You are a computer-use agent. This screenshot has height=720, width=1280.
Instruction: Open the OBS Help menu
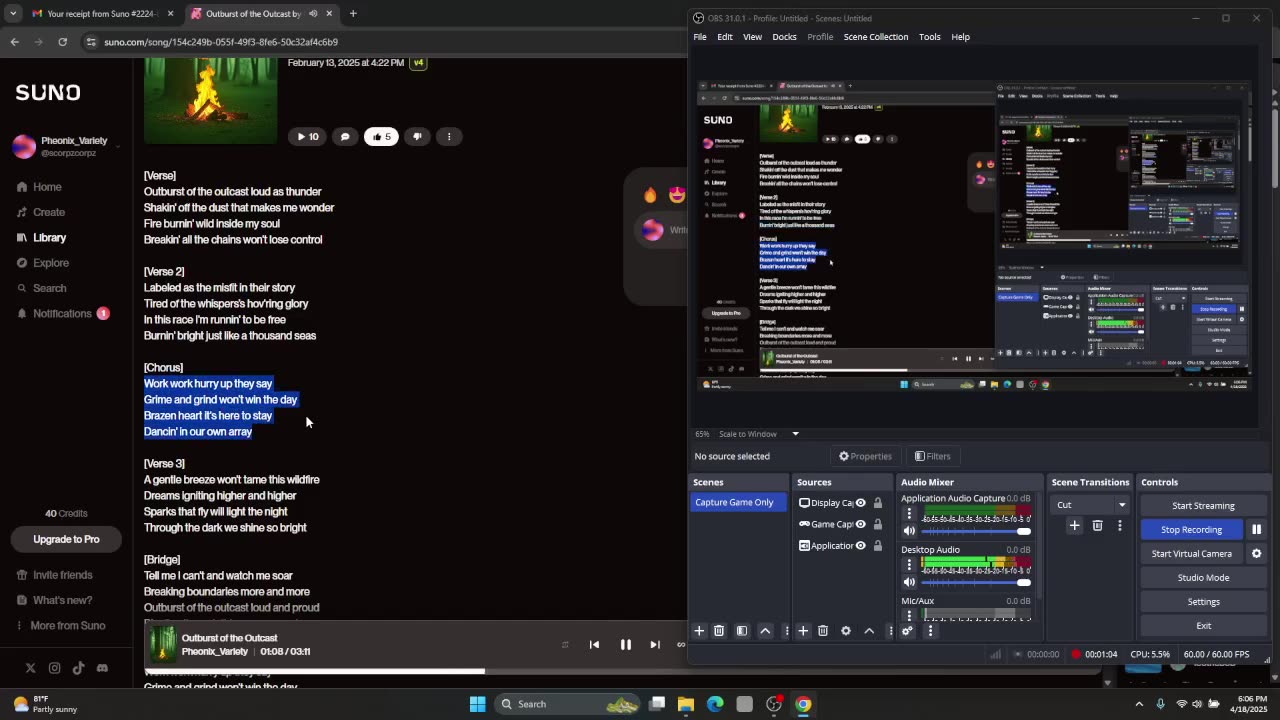click(960, 37)
